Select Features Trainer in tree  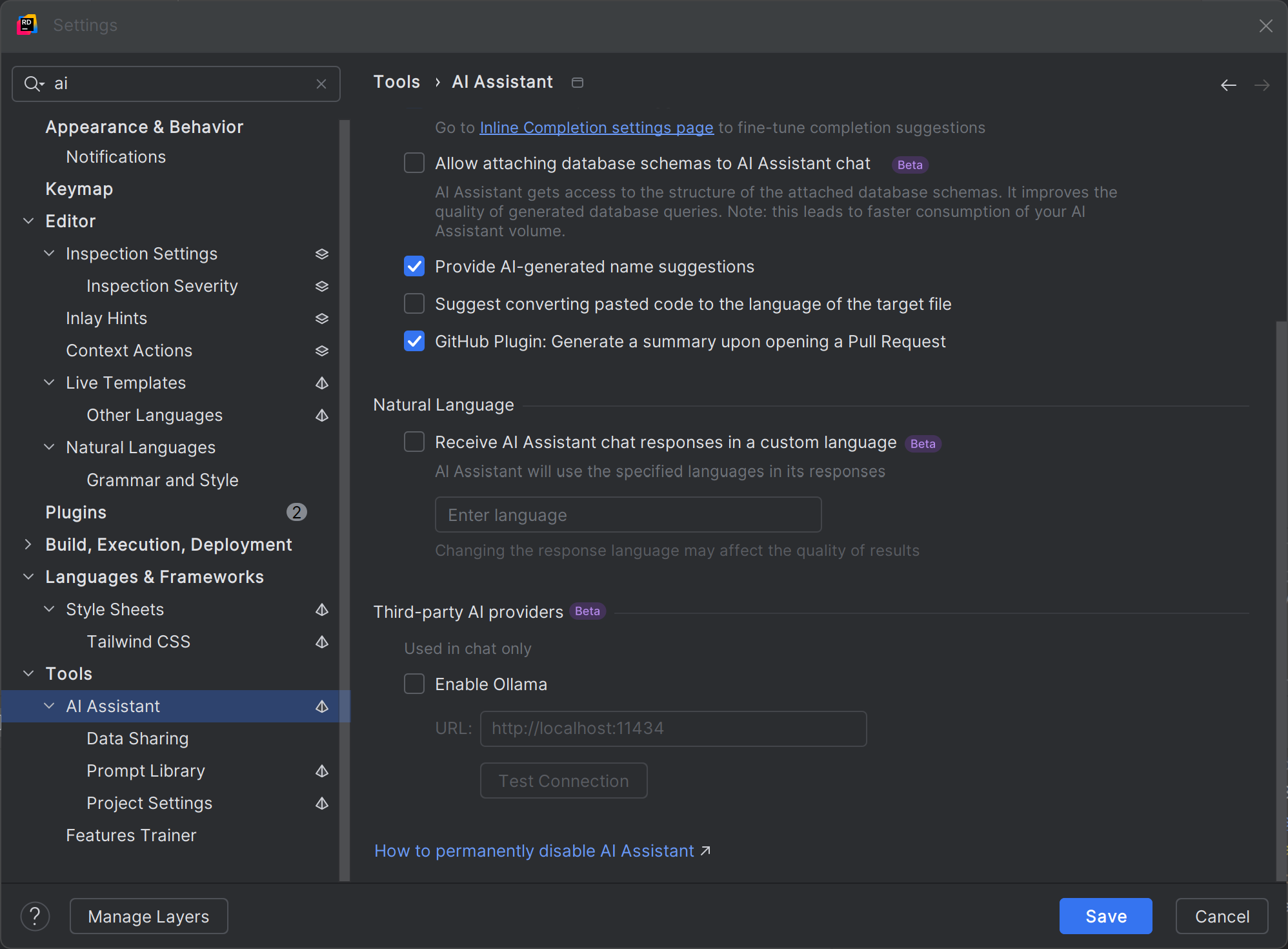pyautogui.click(x=131, y=835)
